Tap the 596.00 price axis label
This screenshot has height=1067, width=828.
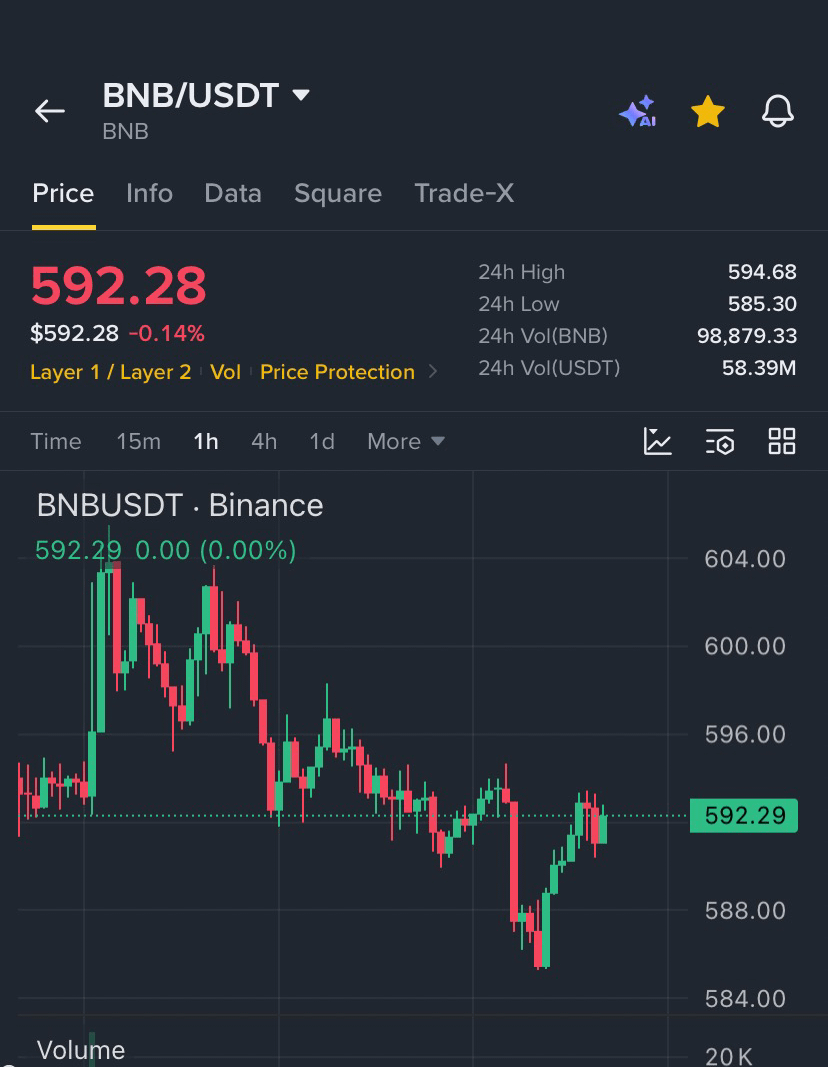[745, 735]
